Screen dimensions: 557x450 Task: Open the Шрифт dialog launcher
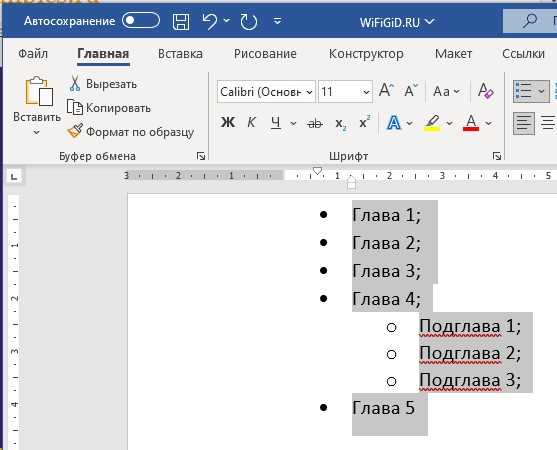[497, 156]
